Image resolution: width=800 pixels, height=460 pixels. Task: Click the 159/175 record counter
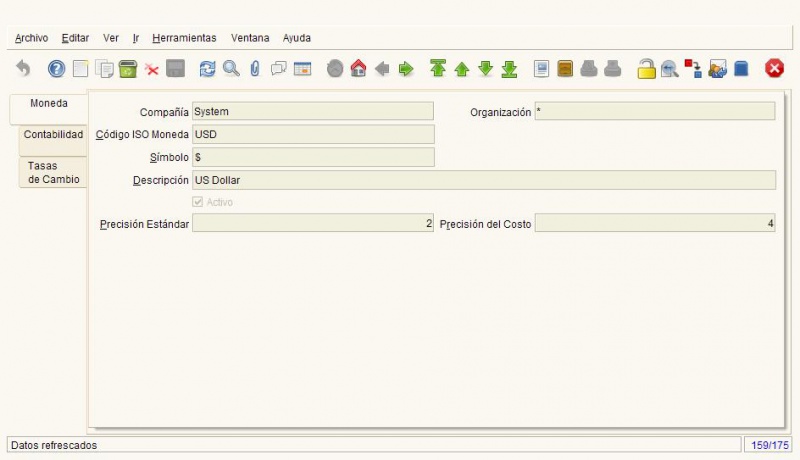pos(769,445)
